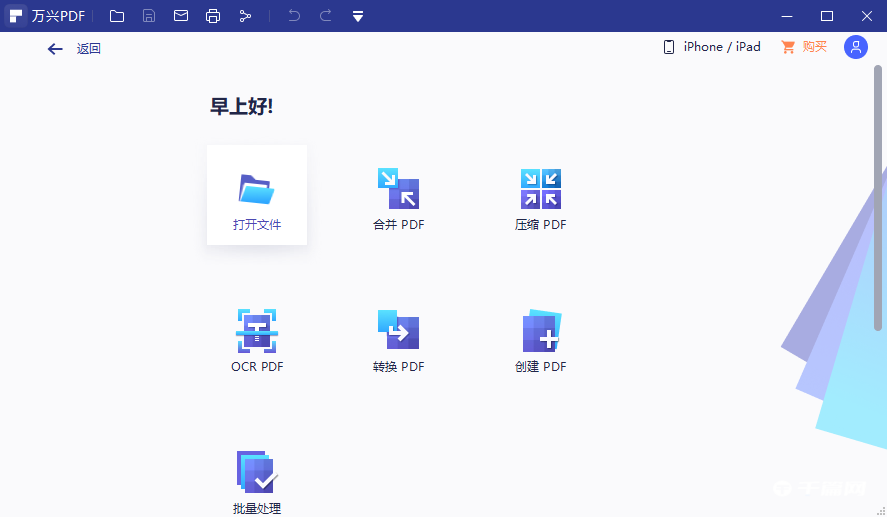Select the 压缩 PDF compress icon
887x517 pixels.
pos(541,188)
